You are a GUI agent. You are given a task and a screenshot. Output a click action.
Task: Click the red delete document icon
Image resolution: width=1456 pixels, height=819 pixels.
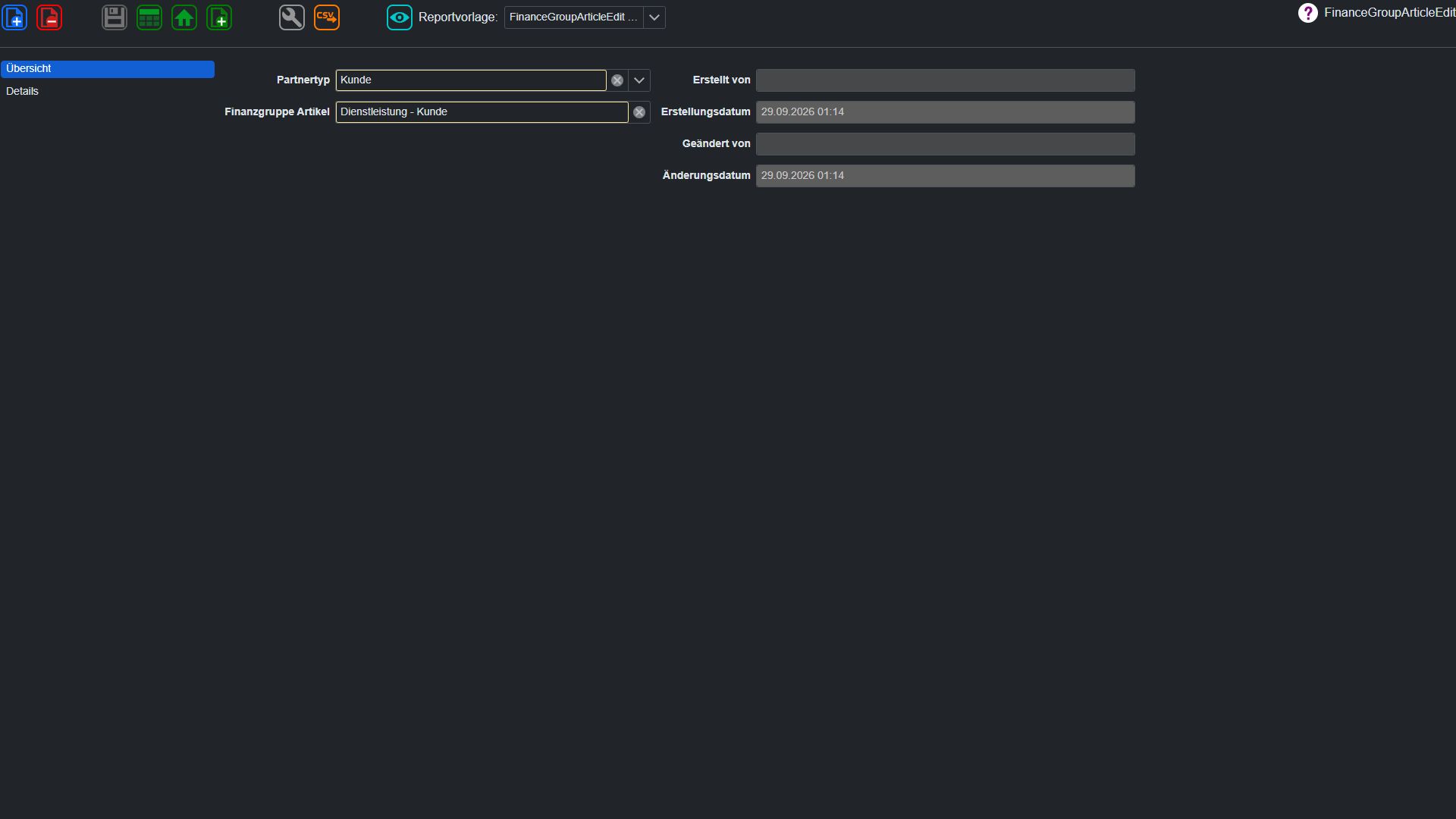[x=49, y=17]
